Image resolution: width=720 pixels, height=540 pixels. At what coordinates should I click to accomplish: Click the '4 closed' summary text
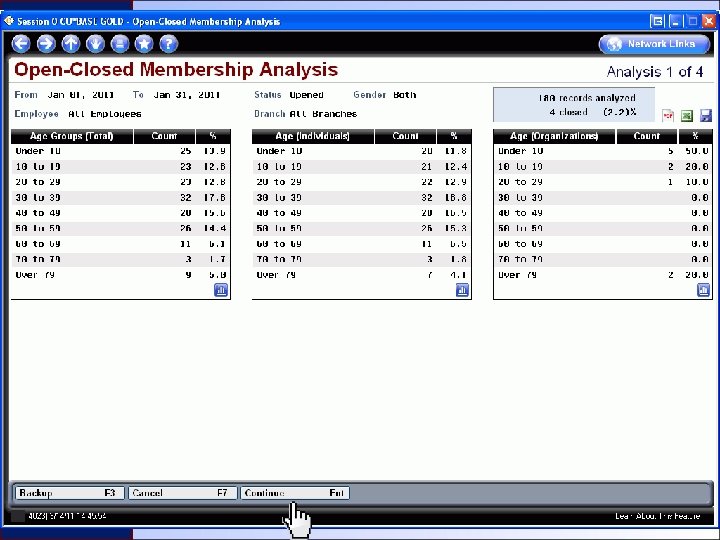pyautogui.click(x=568, y=112)
